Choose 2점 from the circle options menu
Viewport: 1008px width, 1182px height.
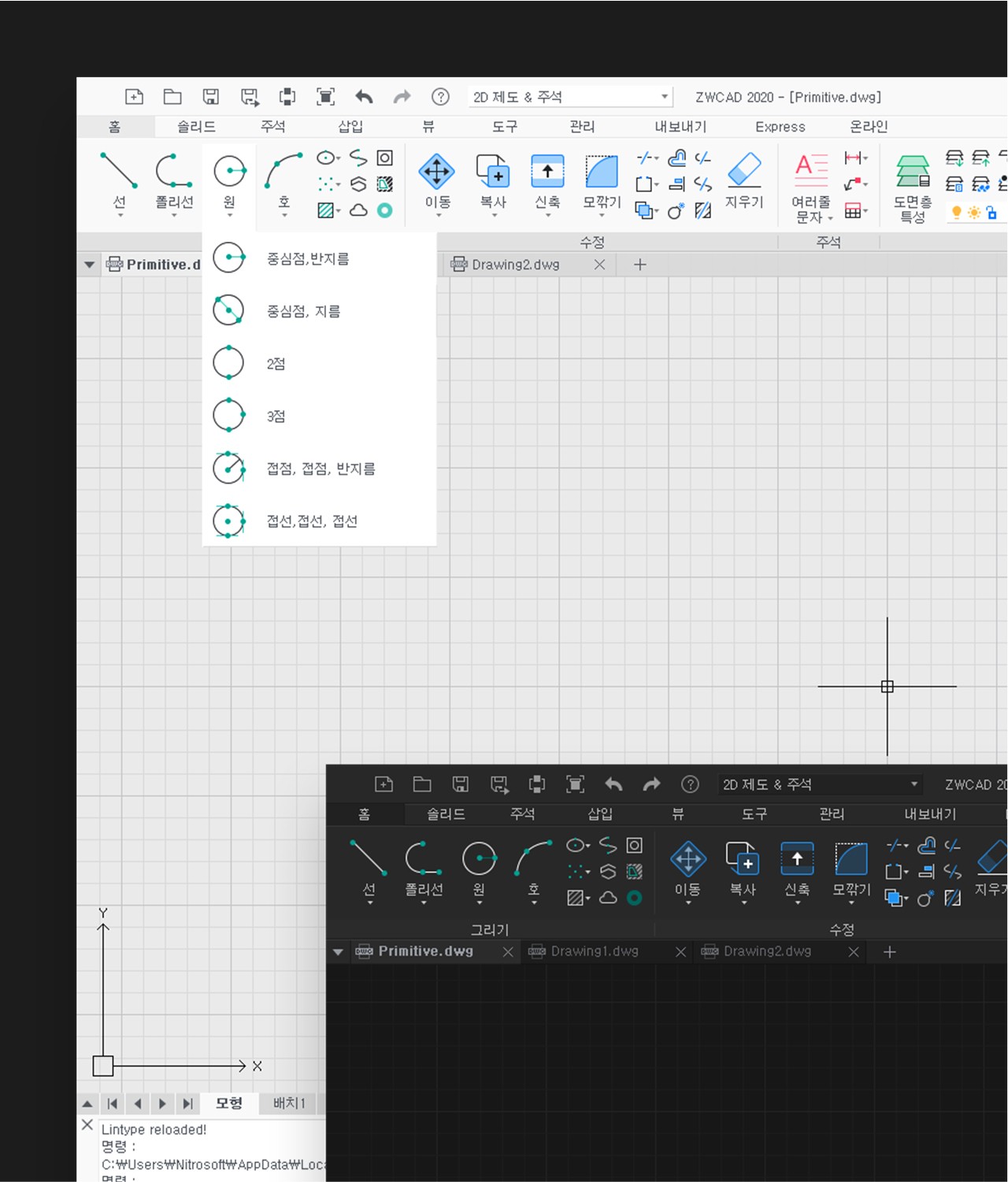pos(275,362)
